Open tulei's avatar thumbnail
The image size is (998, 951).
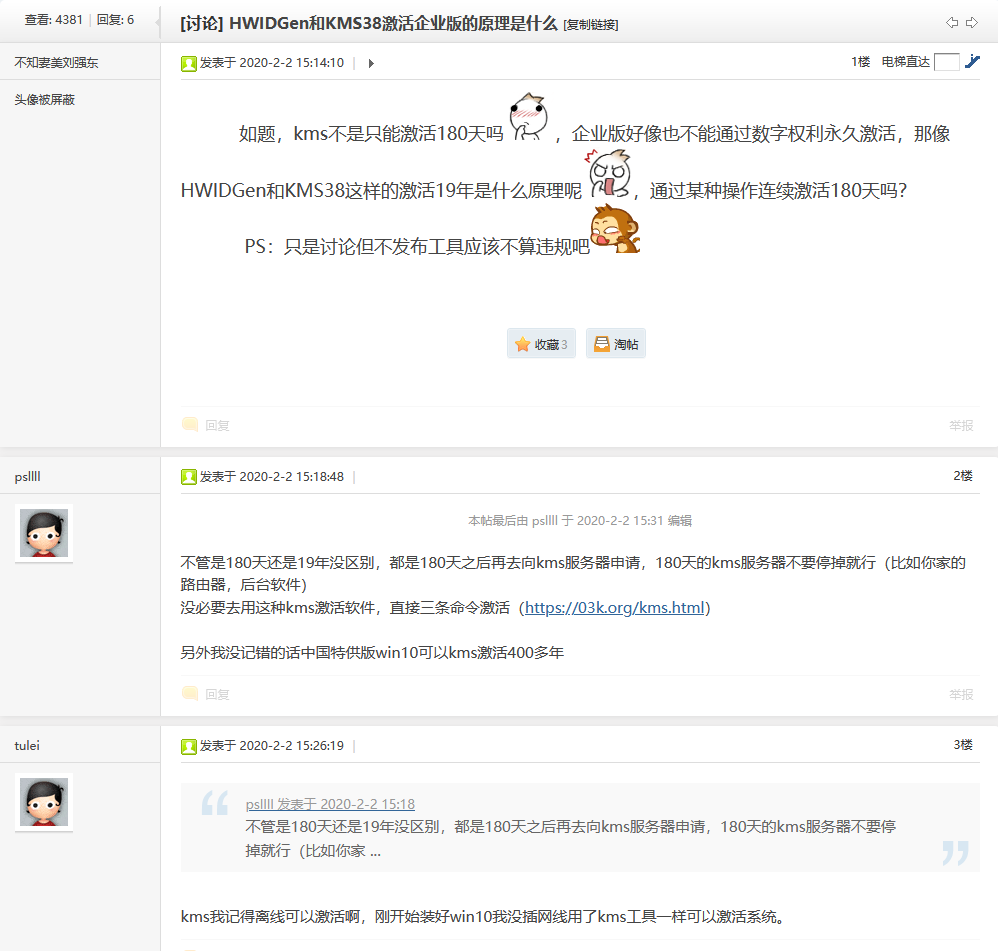[44, 802]
